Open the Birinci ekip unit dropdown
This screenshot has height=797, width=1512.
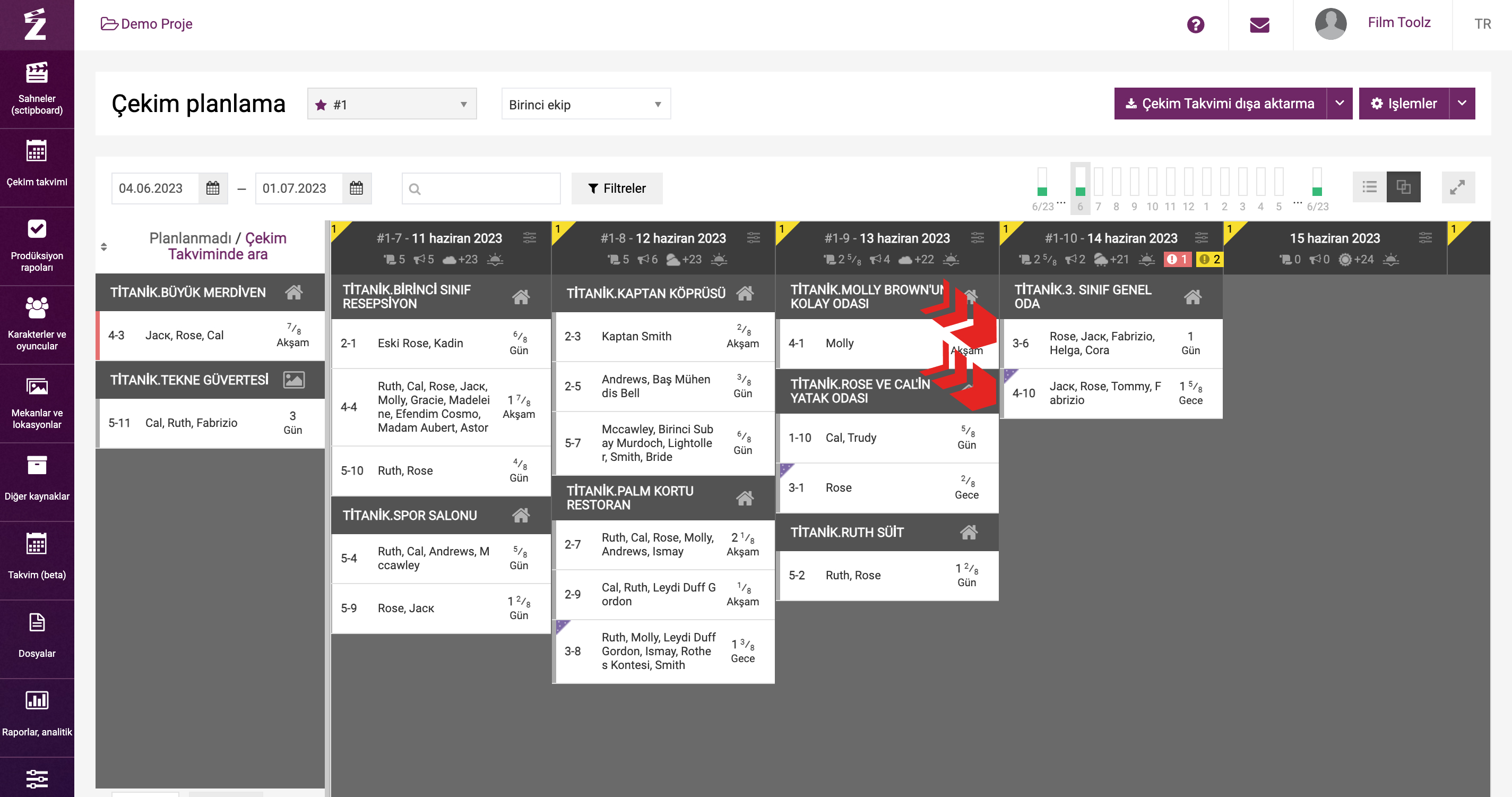[586, 105]
